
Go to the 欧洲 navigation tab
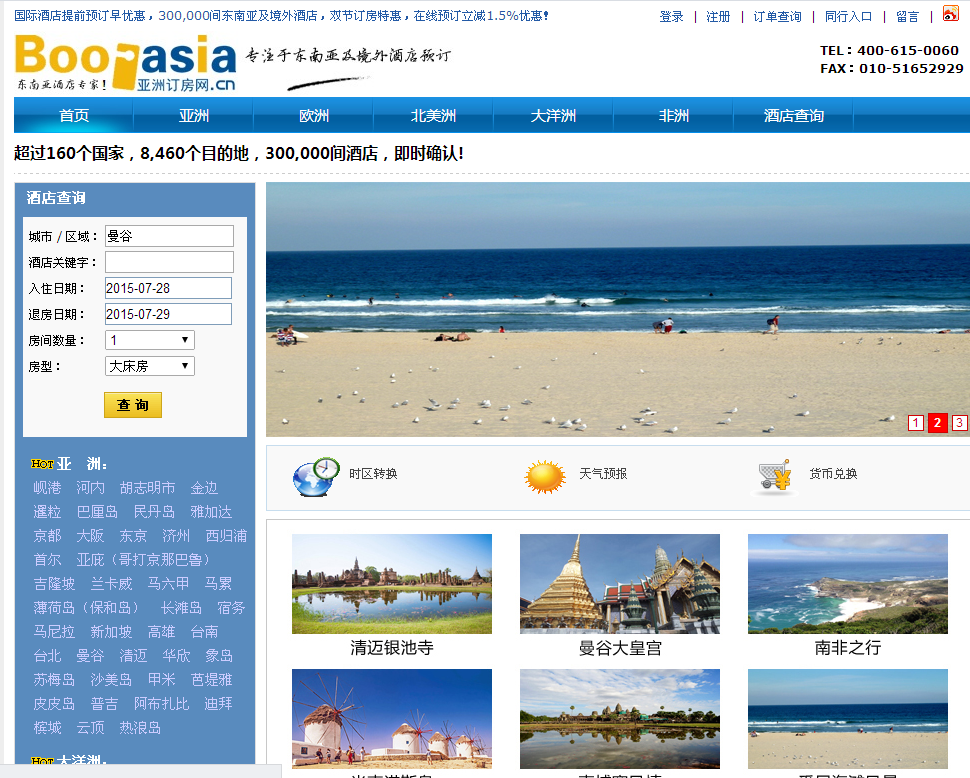tap(314, 116)
